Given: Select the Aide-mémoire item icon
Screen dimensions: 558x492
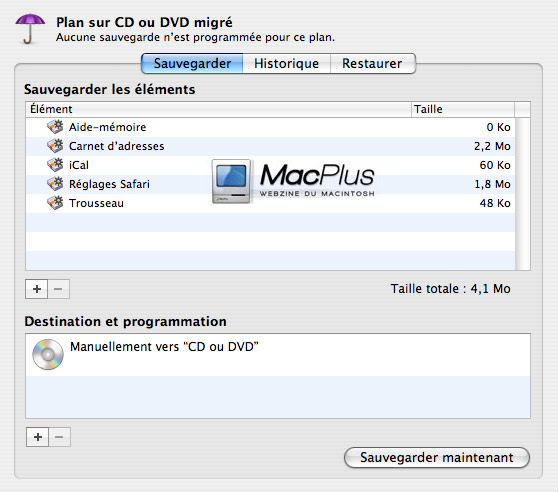Looking at the screenshot, I should (55, 127).
